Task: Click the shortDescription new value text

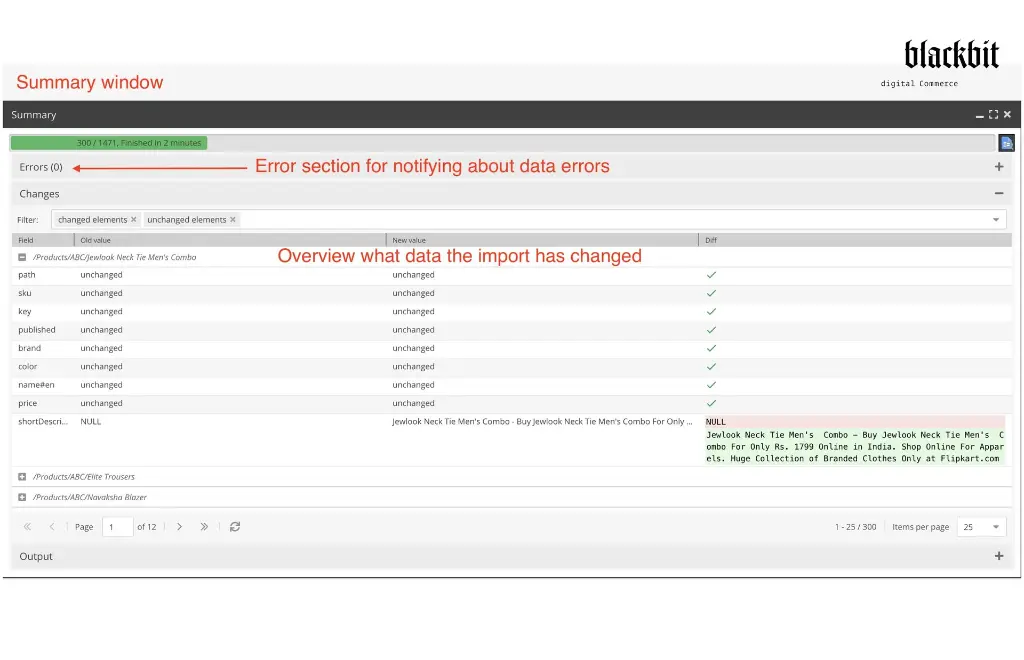Action: coord(542,422)
